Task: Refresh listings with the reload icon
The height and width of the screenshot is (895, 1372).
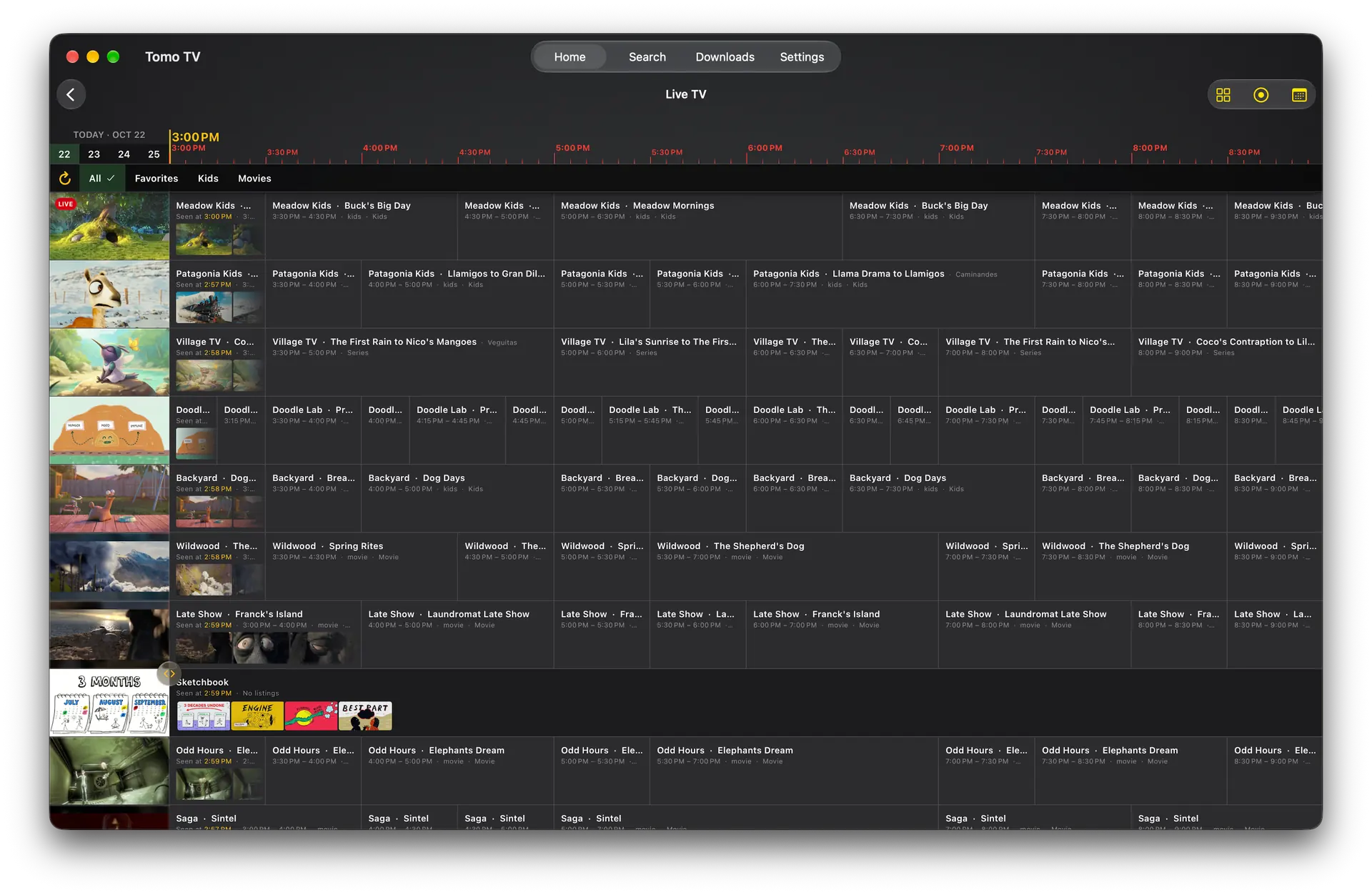Action: point(64,178)
